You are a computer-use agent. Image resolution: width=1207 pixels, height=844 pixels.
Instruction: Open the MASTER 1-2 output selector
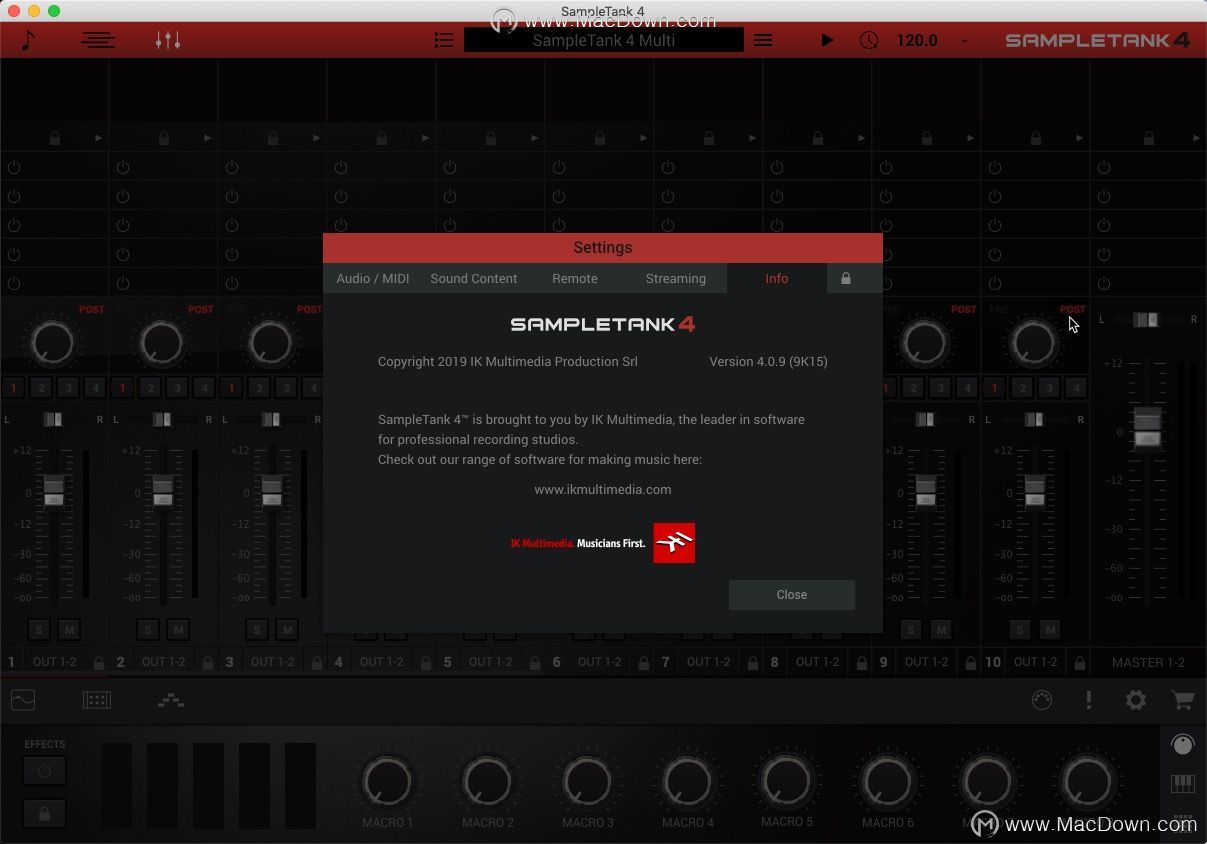point(1148,662)
